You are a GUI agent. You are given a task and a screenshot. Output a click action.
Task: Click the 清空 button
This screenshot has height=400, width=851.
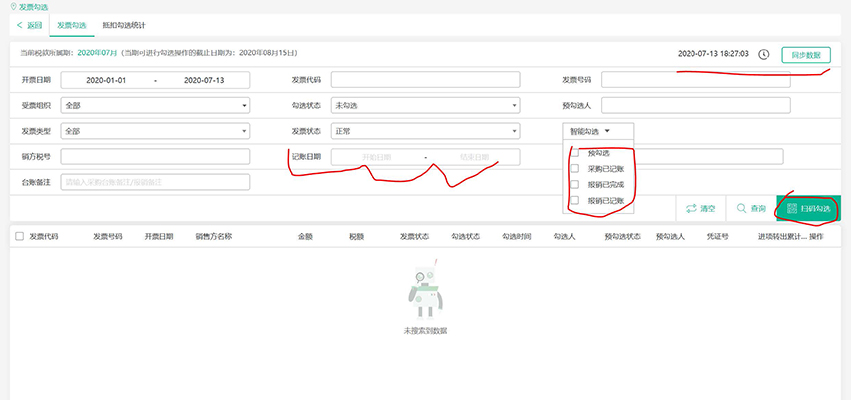click(x=701, y=208)
